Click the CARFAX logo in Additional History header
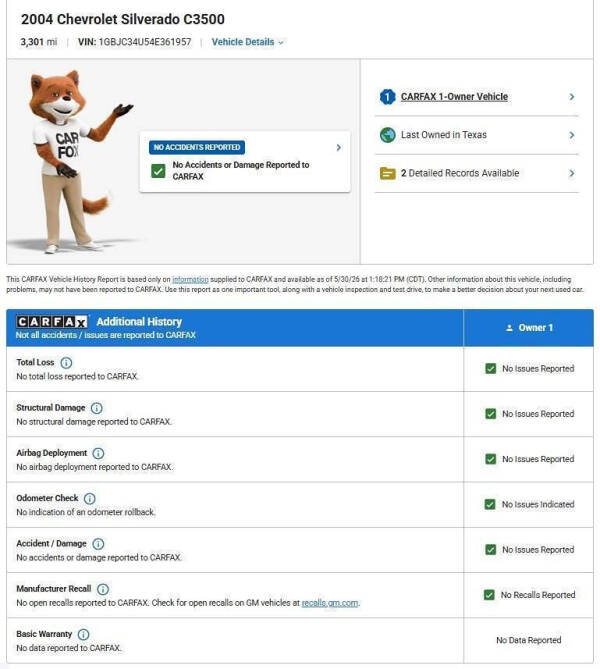The height and width of the screenshot is (669, 600). tap(52, 321)
